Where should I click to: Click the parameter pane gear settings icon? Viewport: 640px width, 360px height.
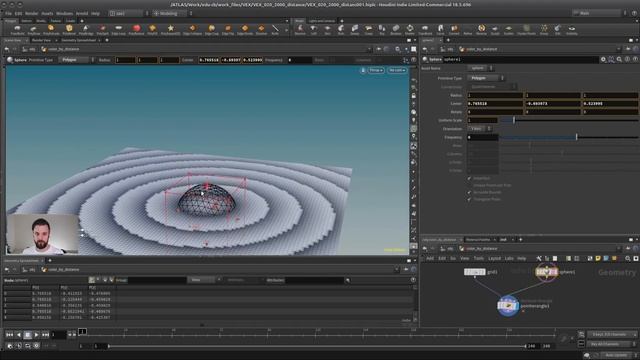coord(603,60)
